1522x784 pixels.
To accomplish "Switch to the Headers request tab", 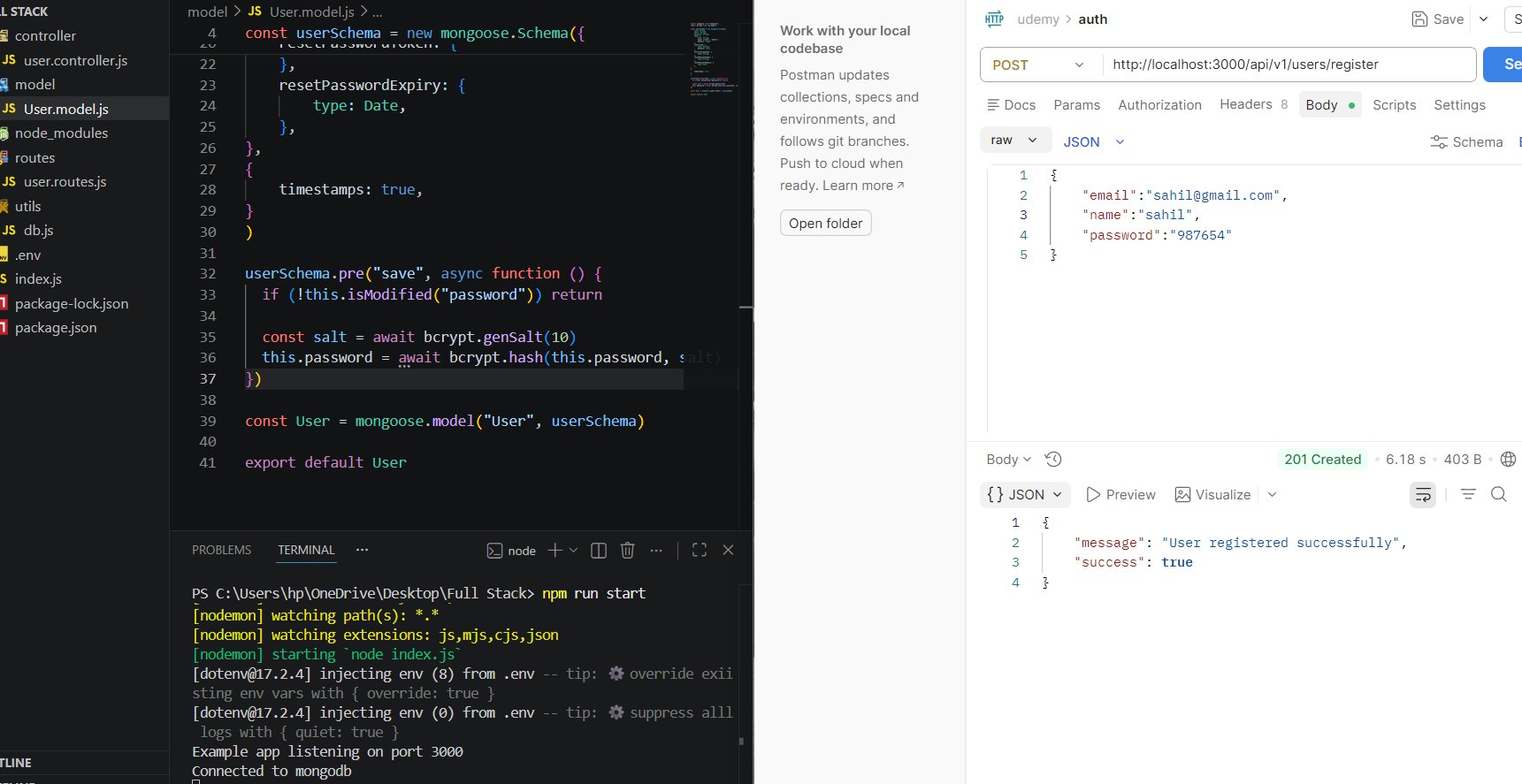I will point(1245,104).
